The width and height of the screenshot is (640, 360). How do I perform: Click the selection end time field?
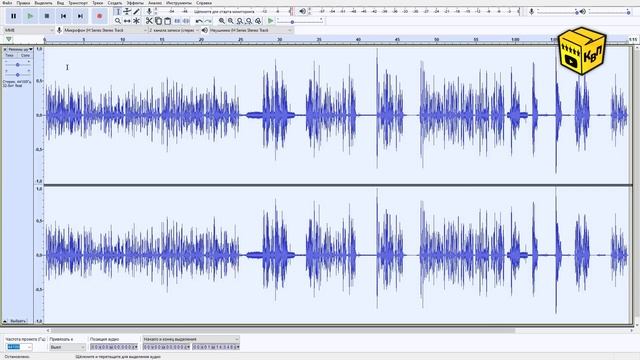pyautogui.click(x=216, y=347)
